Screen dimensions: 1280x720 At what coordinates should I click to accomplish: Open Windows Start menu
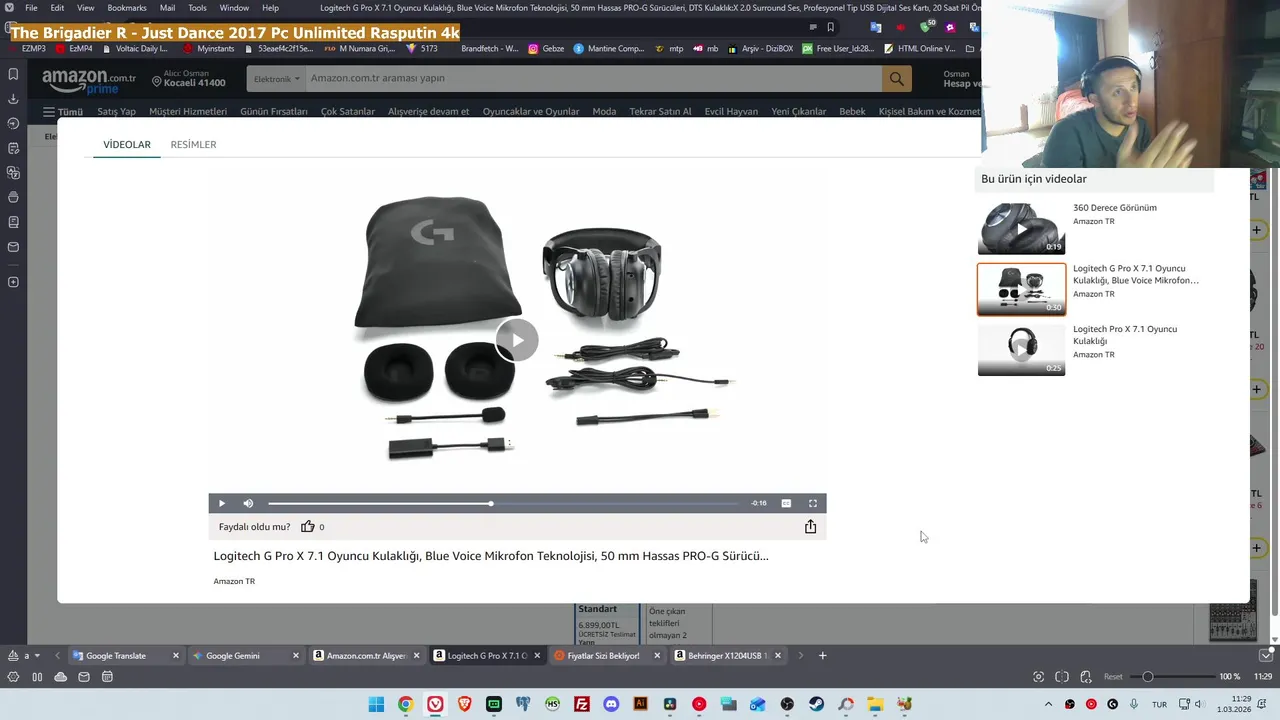click(x=376, y=704)
